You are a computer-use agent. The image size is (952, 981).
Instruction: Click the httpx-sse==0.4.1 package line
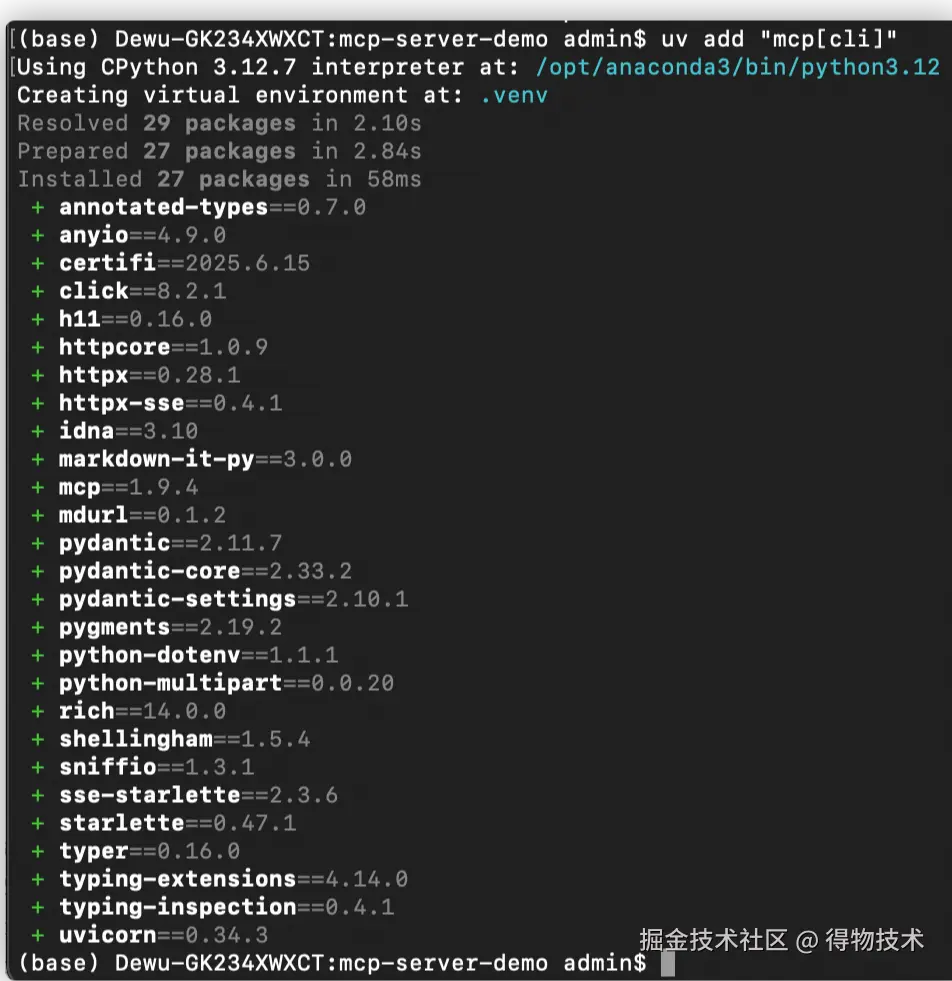(170, 404)
